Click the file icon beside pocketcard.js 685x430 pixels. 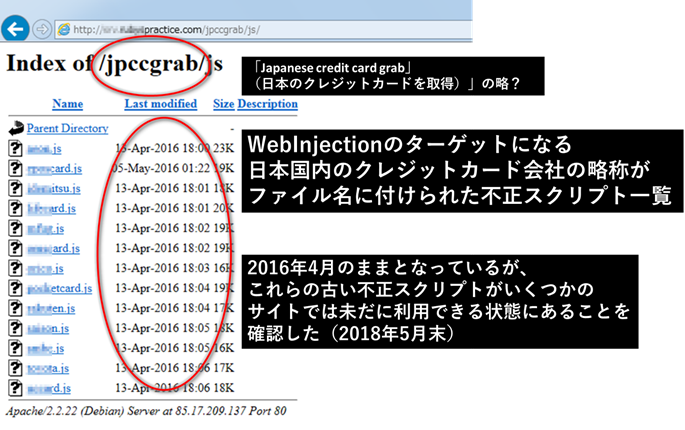[15, 288]
